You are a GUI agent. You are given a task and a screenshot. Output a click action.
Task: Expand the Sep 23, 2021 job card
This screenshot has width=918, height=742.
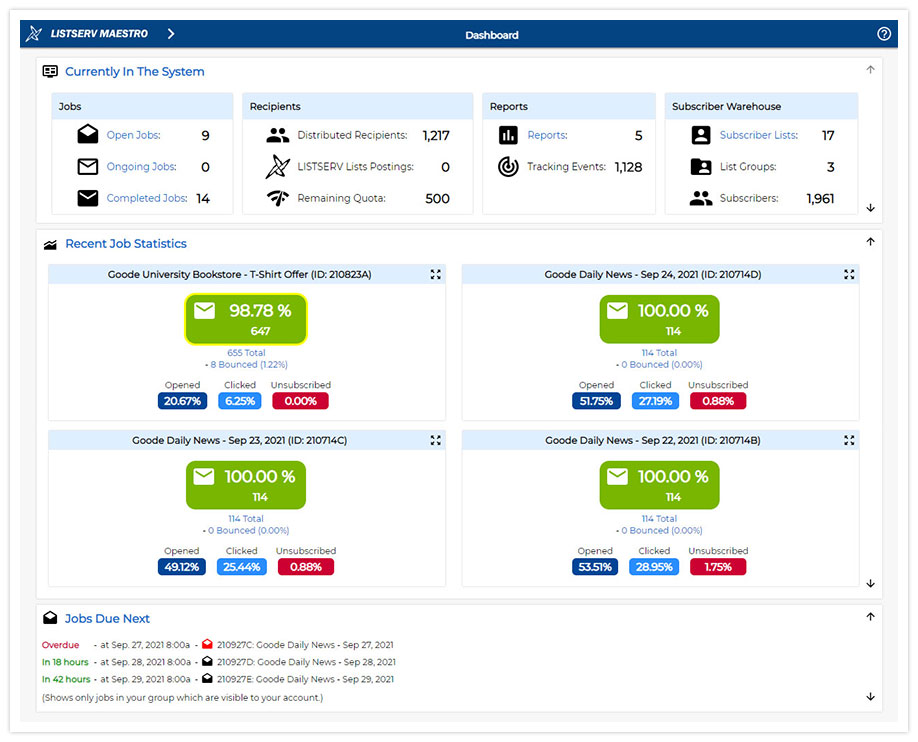click(436, 440)
